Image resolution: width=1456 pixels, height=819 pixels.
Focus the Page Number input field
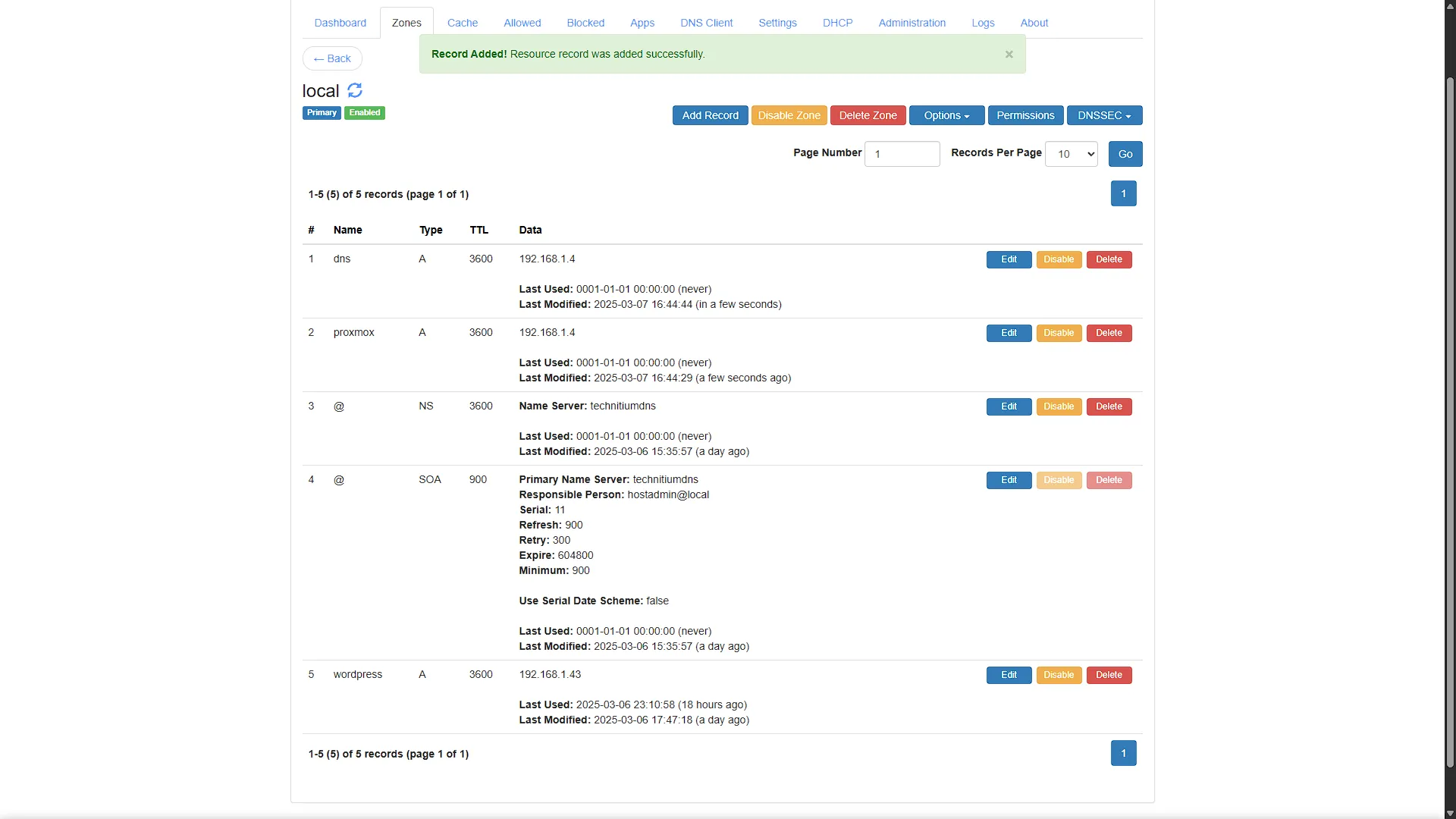[x=902, y=154]
